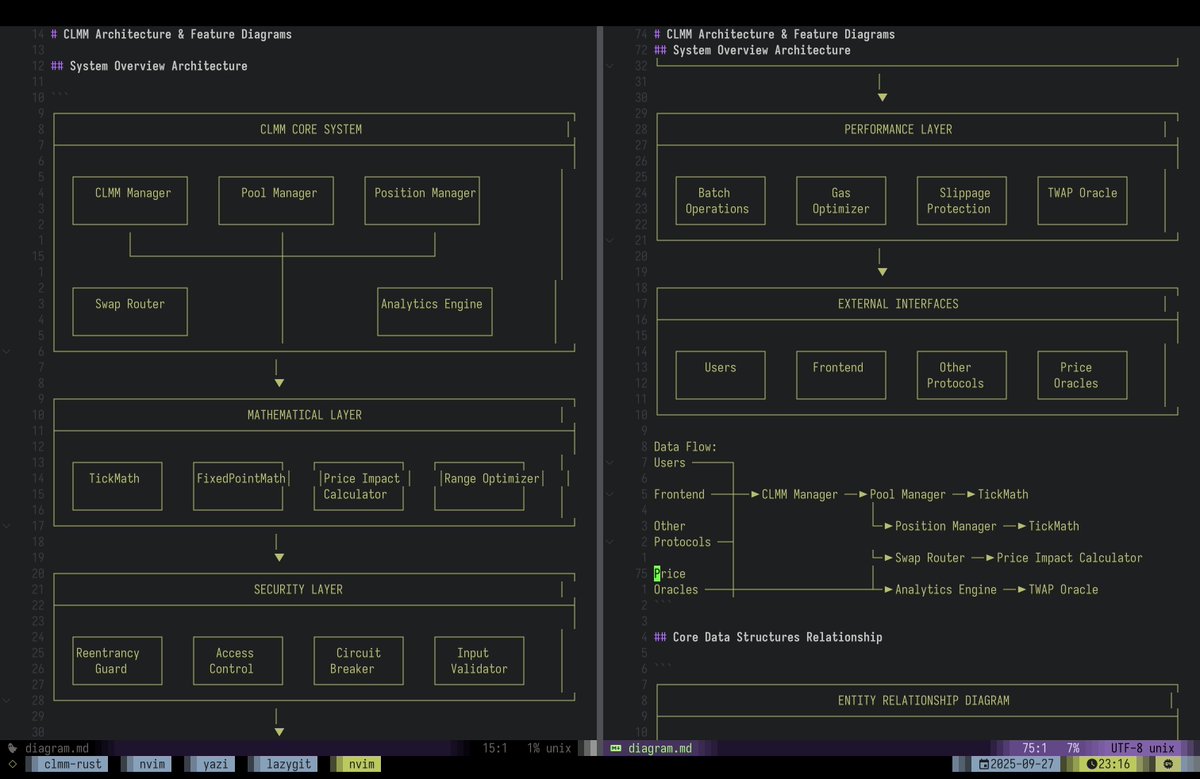This screenshot has height=779, width=1200.
Task: Click the 'Reentrancy Guard' box
Action: coord(118,660)
